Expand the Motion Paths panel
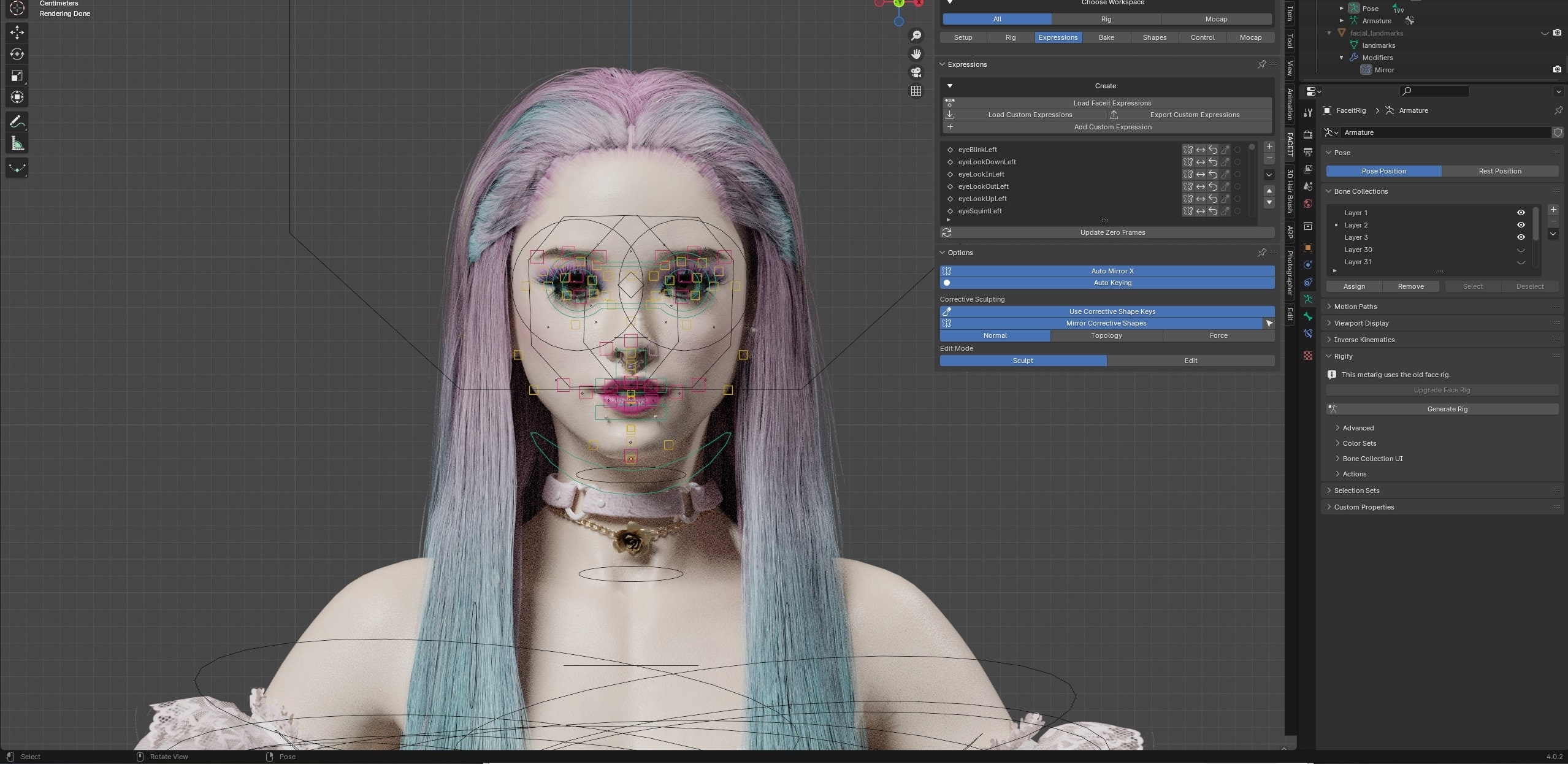The image size is (1568, 764). click(1355, 306)
